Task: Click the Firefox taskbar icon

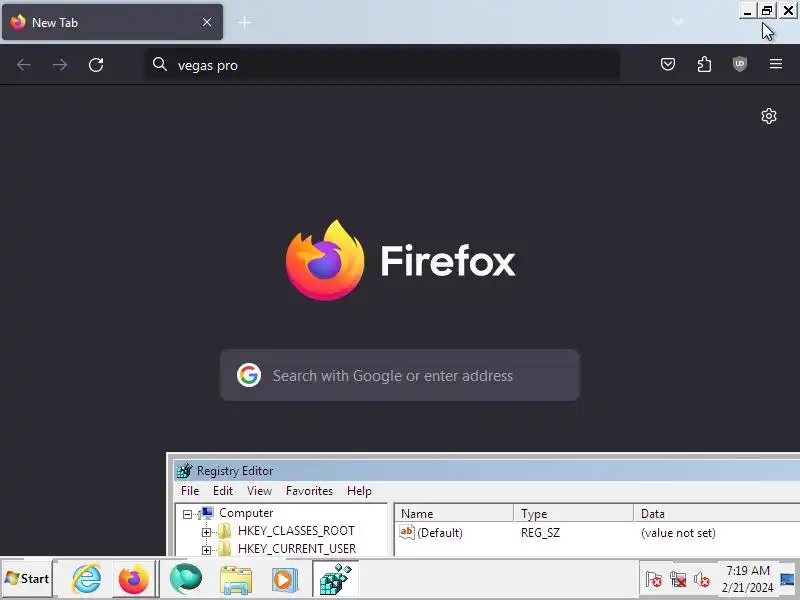Action: [x=133, y=579]
